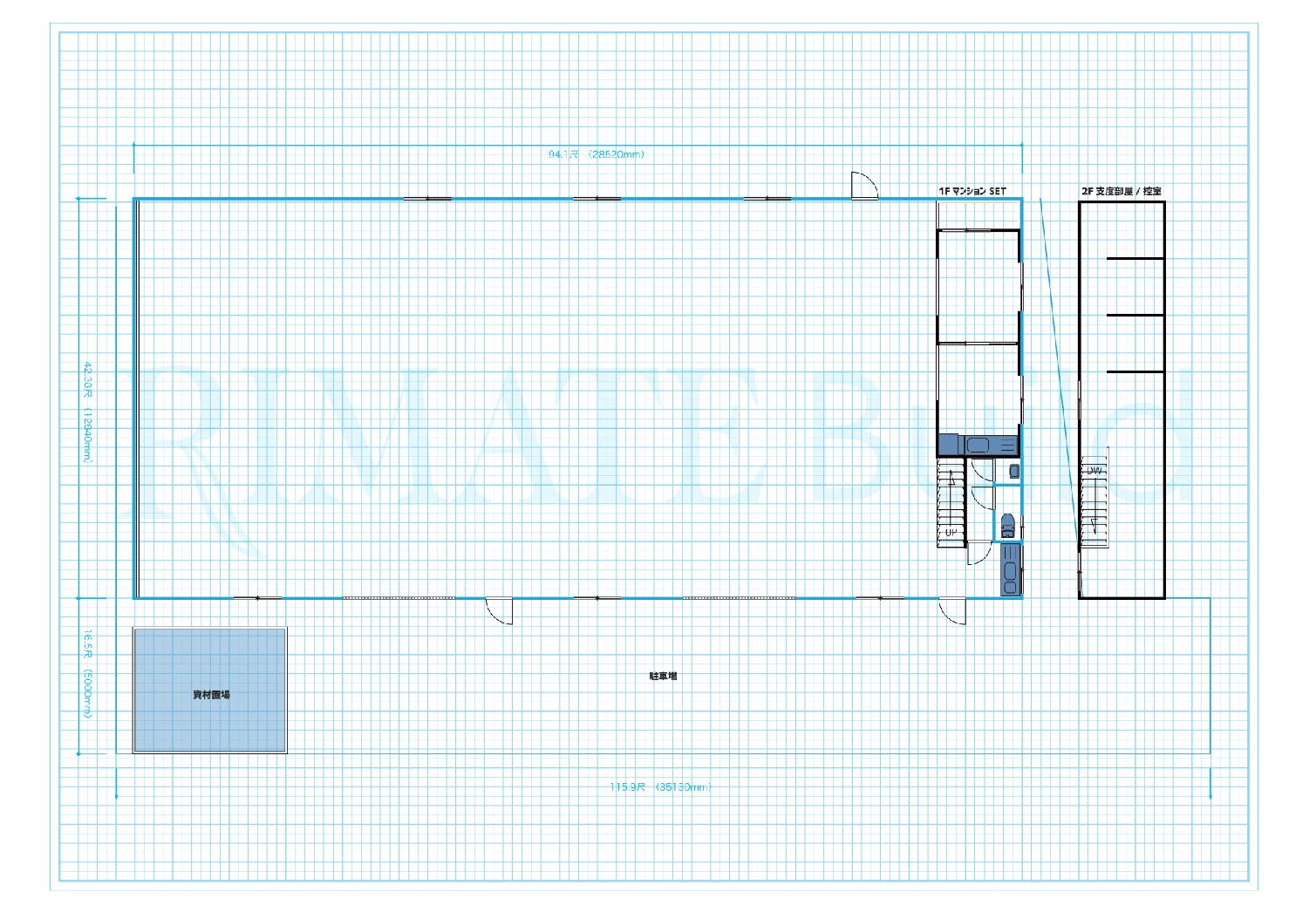Viewport: 1316px width, 919px height.
Task: Click the vertical 16.5尺 (5000mm) dimension label
Action: pos(87,674)
